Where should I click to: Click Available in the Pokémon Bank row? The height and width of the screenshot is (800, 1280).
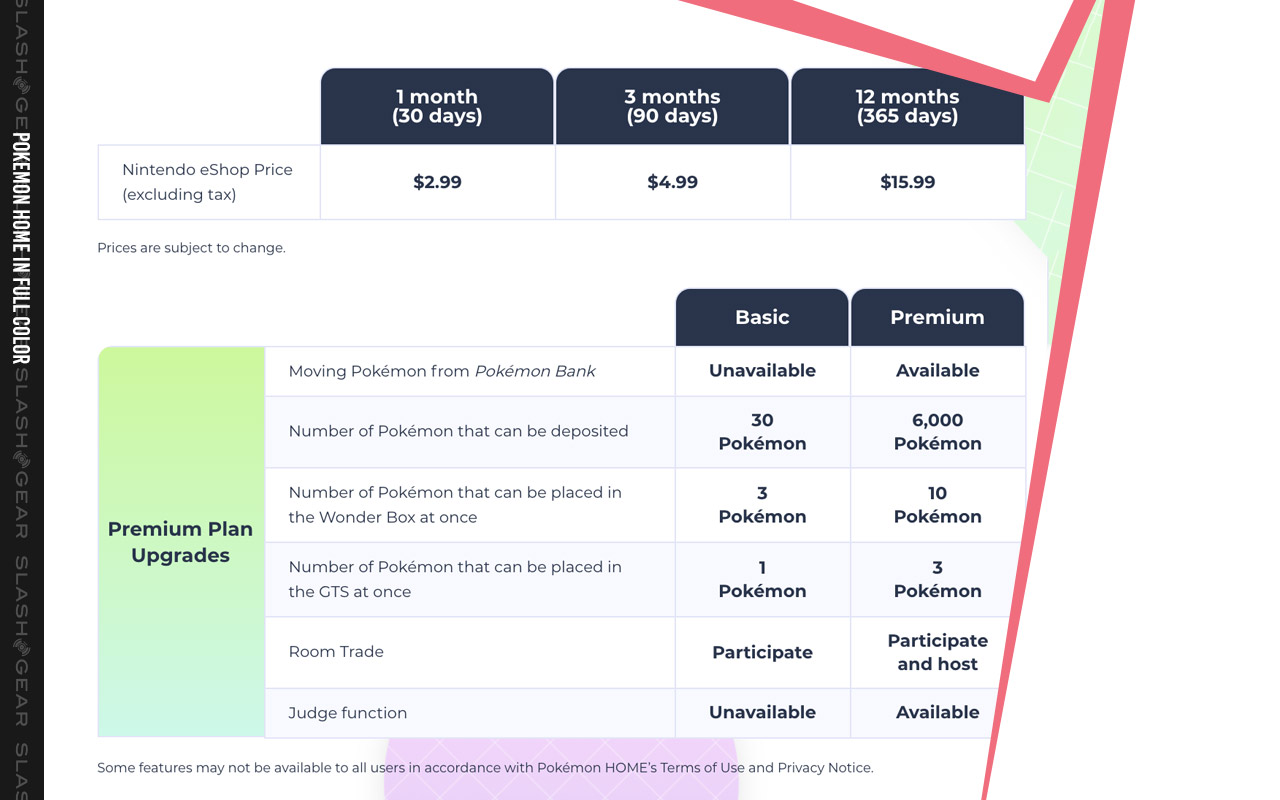click(x=937, y=371)
